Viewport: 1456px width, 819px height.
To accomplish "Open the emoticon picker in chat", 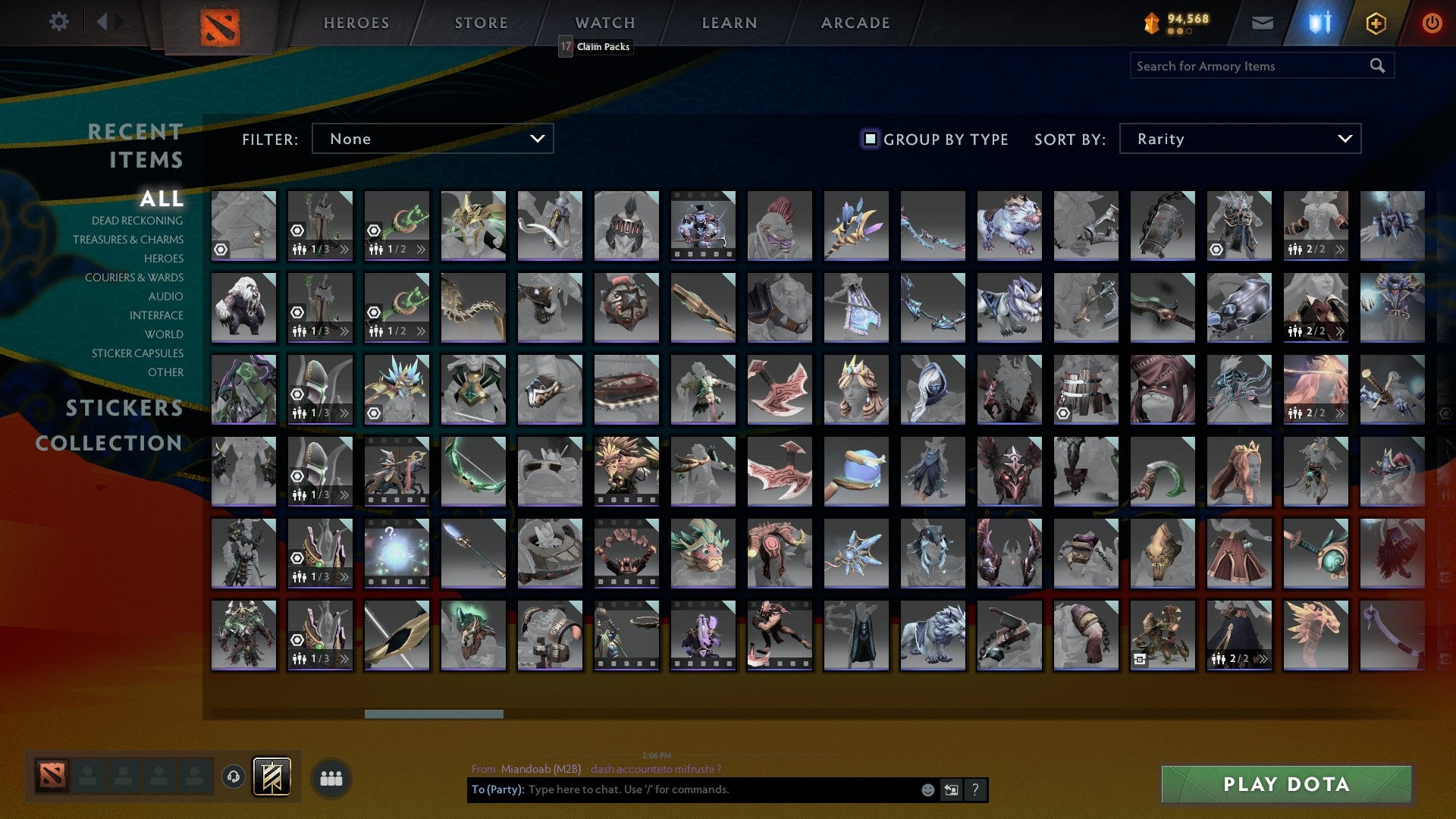I will tap(927, 789).
